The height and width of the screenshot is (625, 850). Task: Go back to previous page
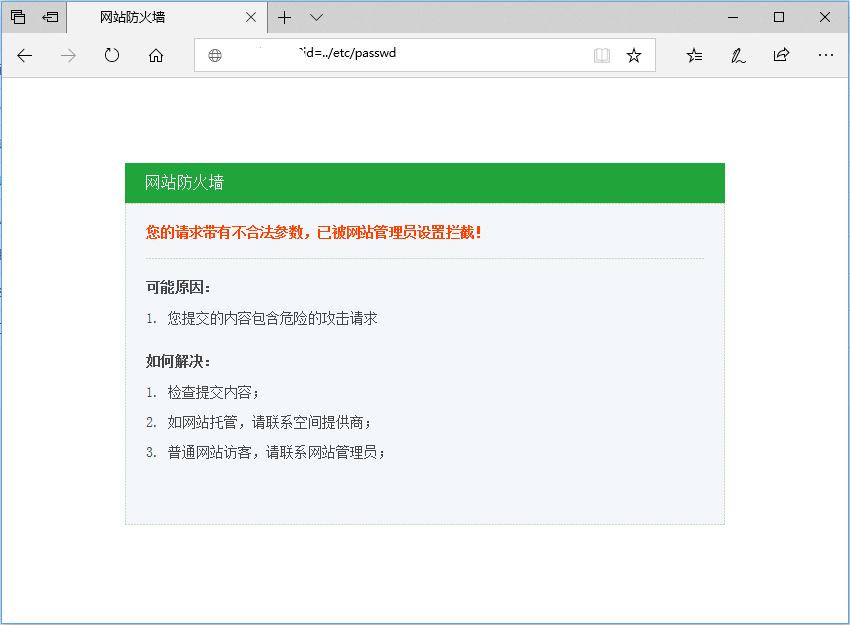24,55
